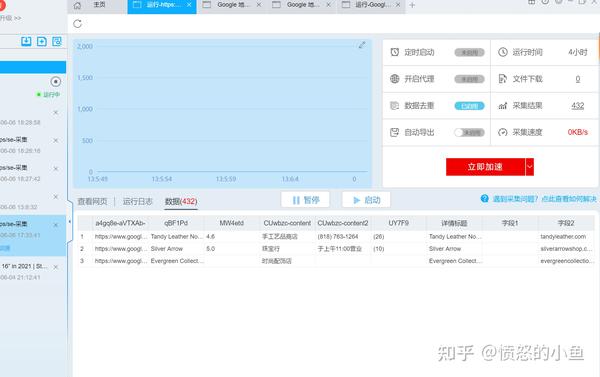Select the Silver Arrow cell under qBF1Pd
Viewport: 600px width, 377px height.
[x=176, y=249]
